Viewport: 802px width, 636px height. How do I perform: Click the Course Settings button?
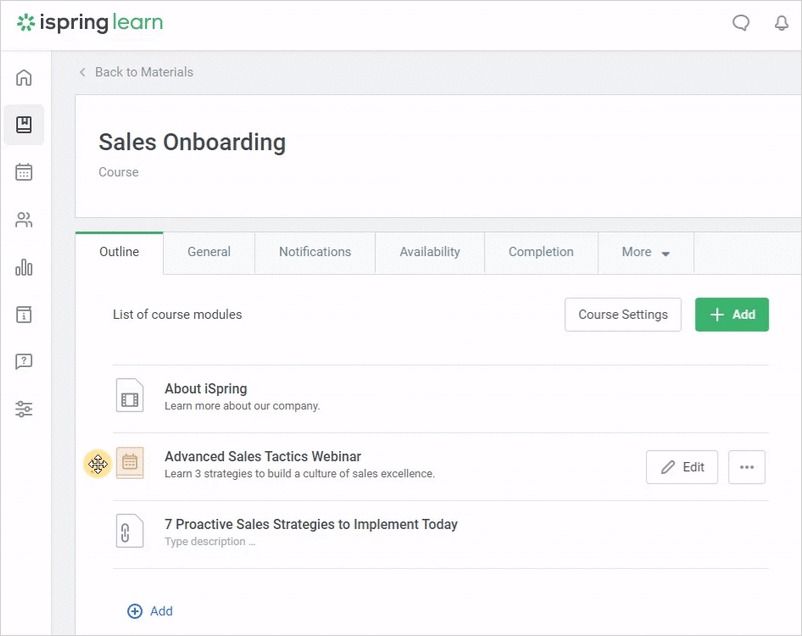(x=623, y=314)
